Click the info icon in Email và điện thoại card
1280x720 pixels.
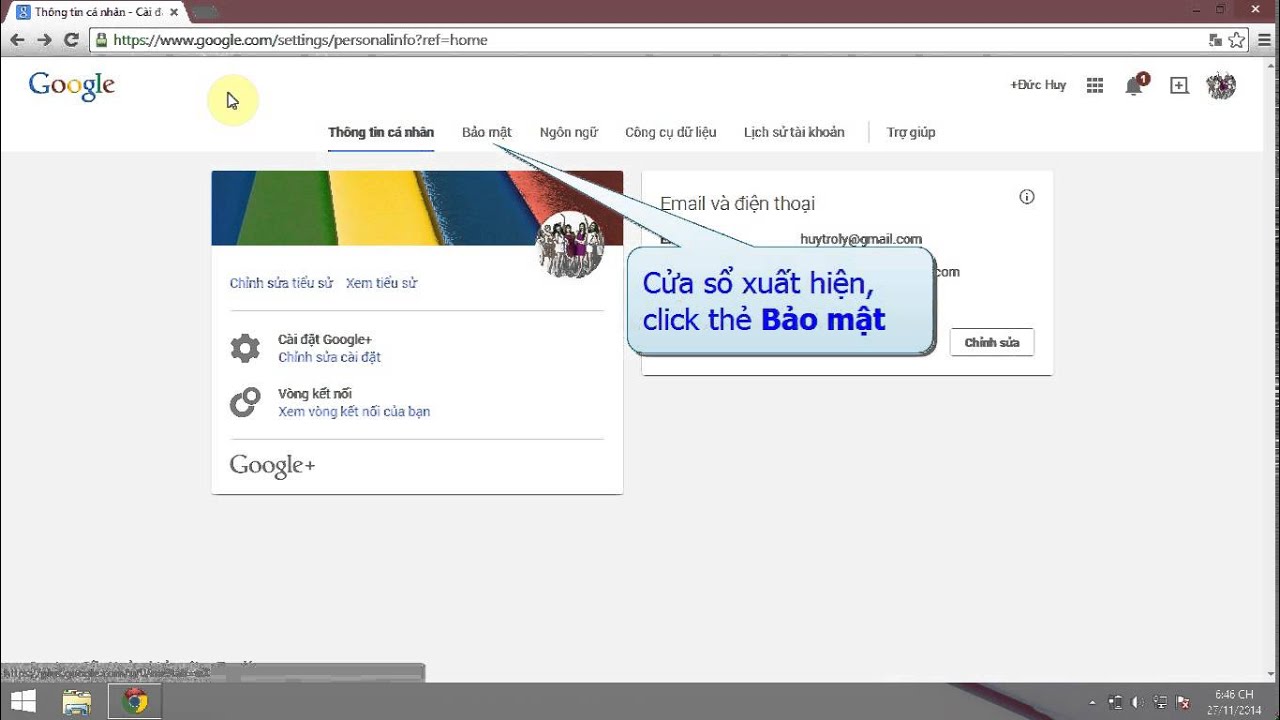click(1027, 197)
